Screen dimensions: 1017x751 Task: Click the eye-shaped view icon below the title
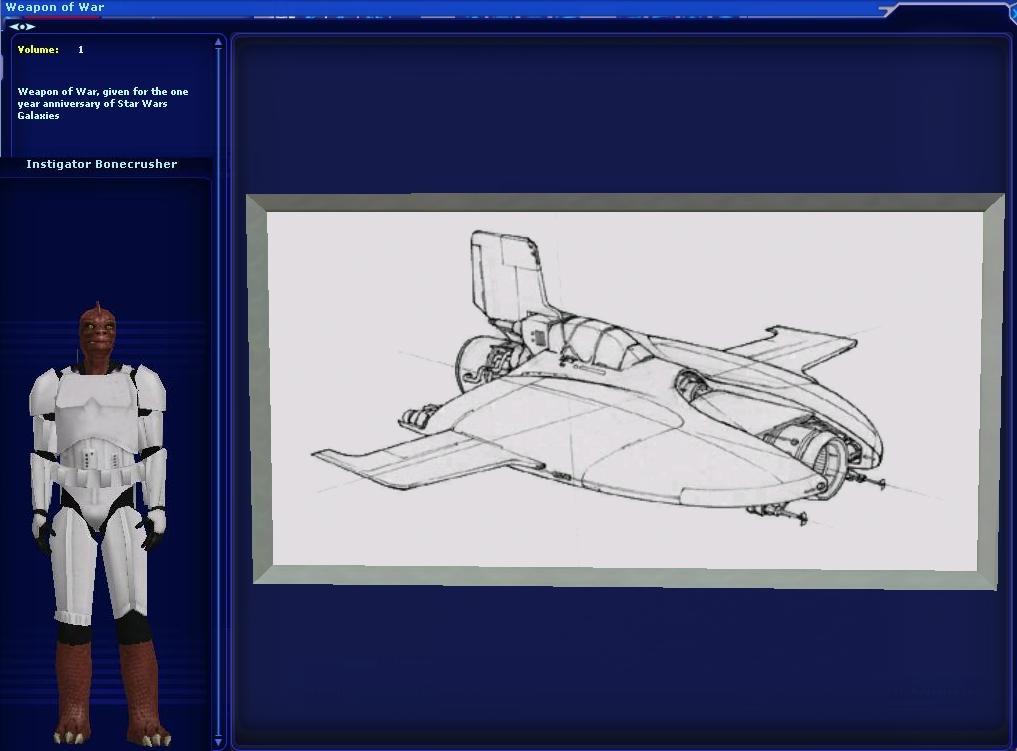tap(21, 27)
